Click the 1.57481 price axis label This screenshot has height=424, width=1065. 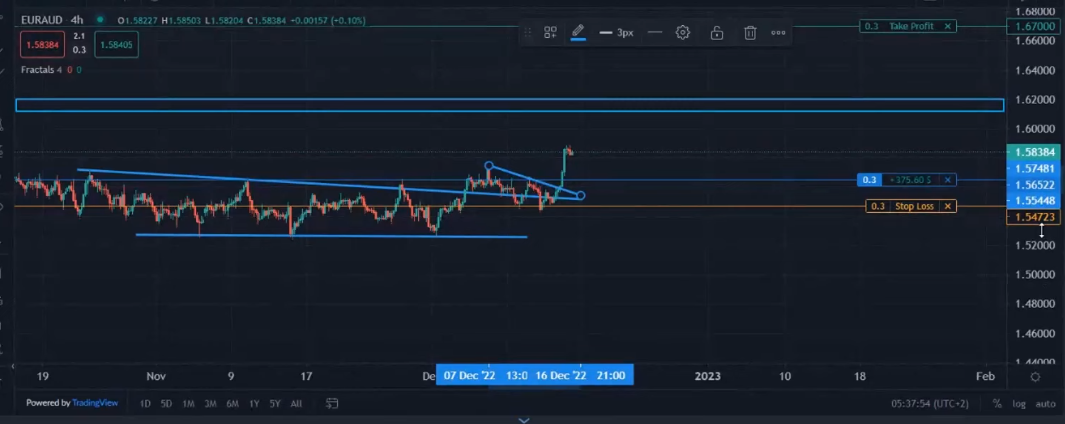[x=1034, y=169]
